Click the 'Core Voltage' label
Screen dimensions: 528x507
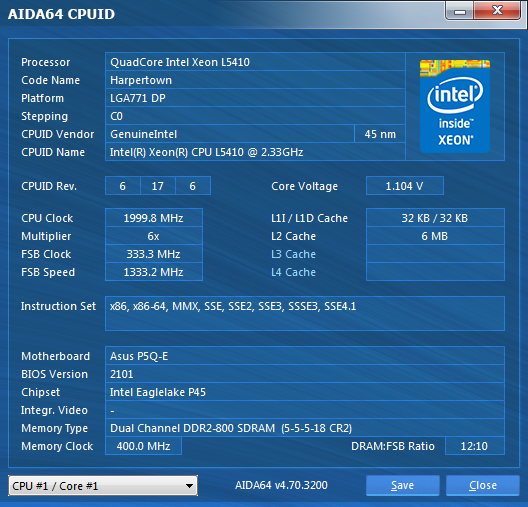tap(304, 186)
